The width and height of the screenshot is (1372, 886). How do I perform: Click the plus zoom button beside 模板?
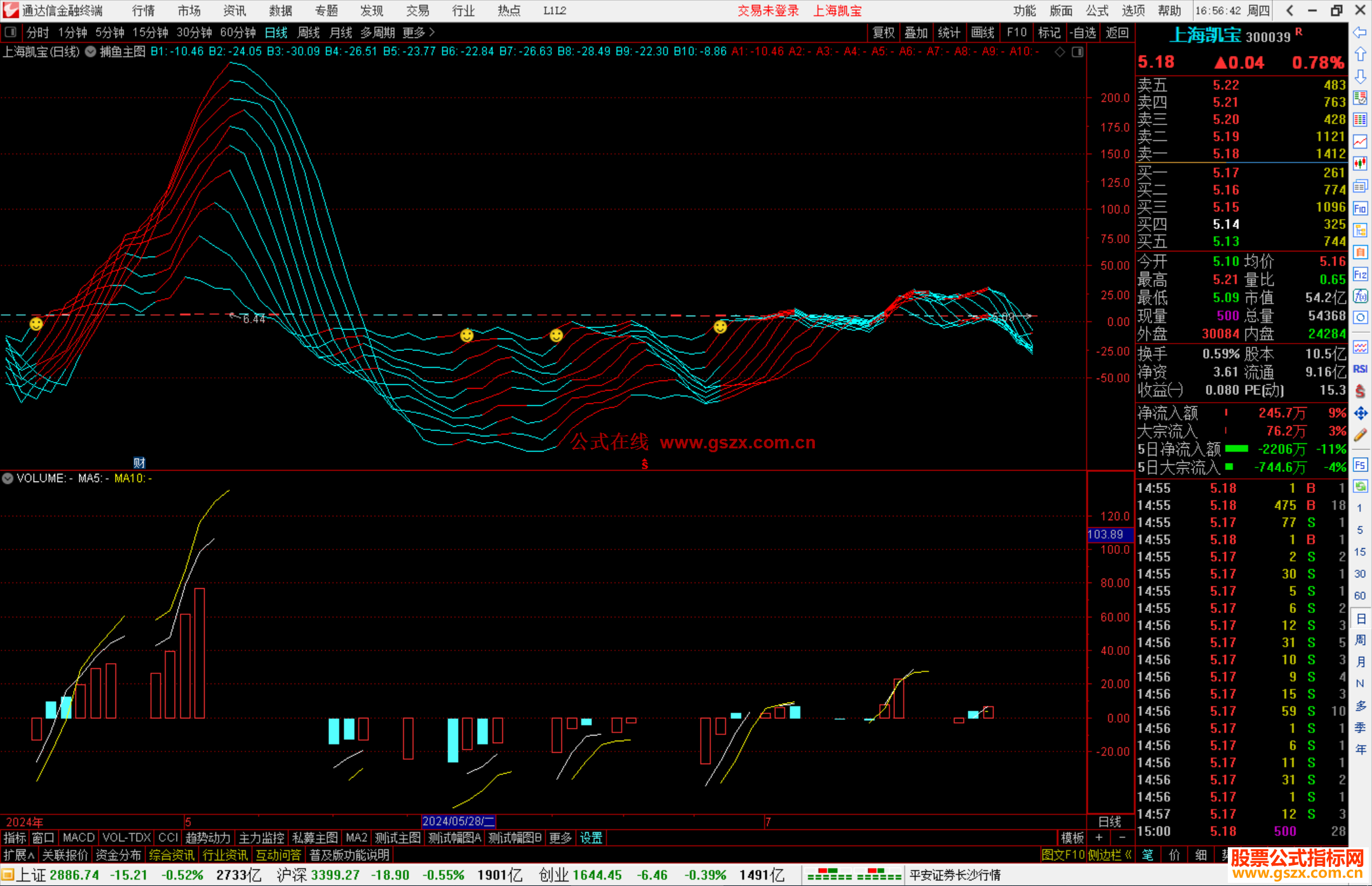click(x=1100, y=838)
